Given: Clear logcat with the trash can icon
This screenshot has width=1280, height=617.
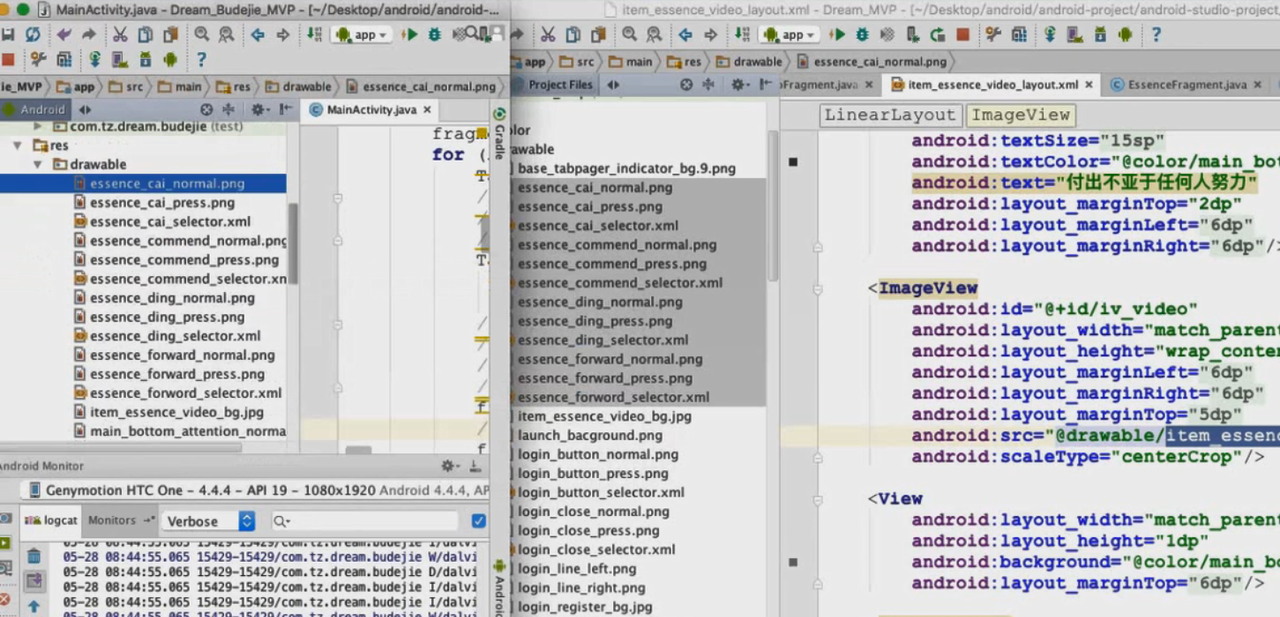Looking at the screenshot, I should (33, 556).
